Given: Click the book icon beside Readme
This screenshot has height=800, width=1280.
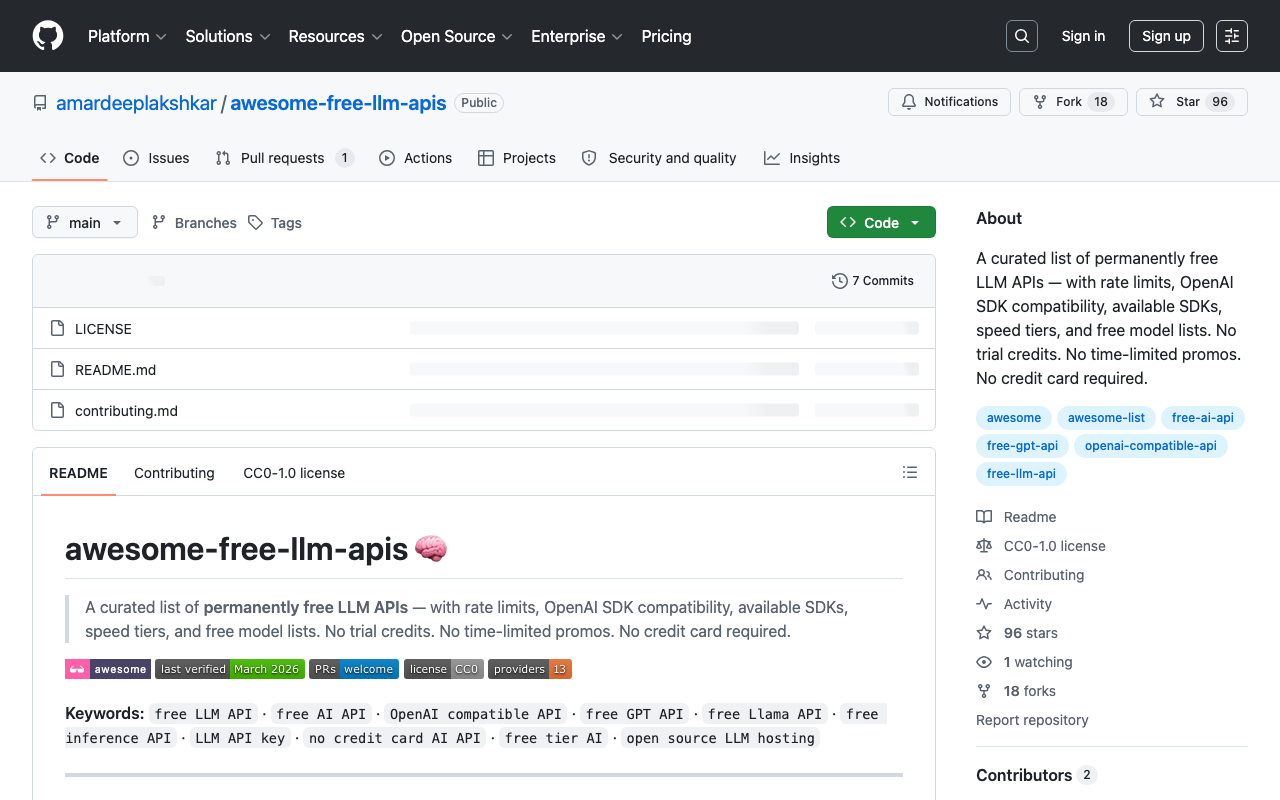Looking at the screenshot, I should pos(984,517).
